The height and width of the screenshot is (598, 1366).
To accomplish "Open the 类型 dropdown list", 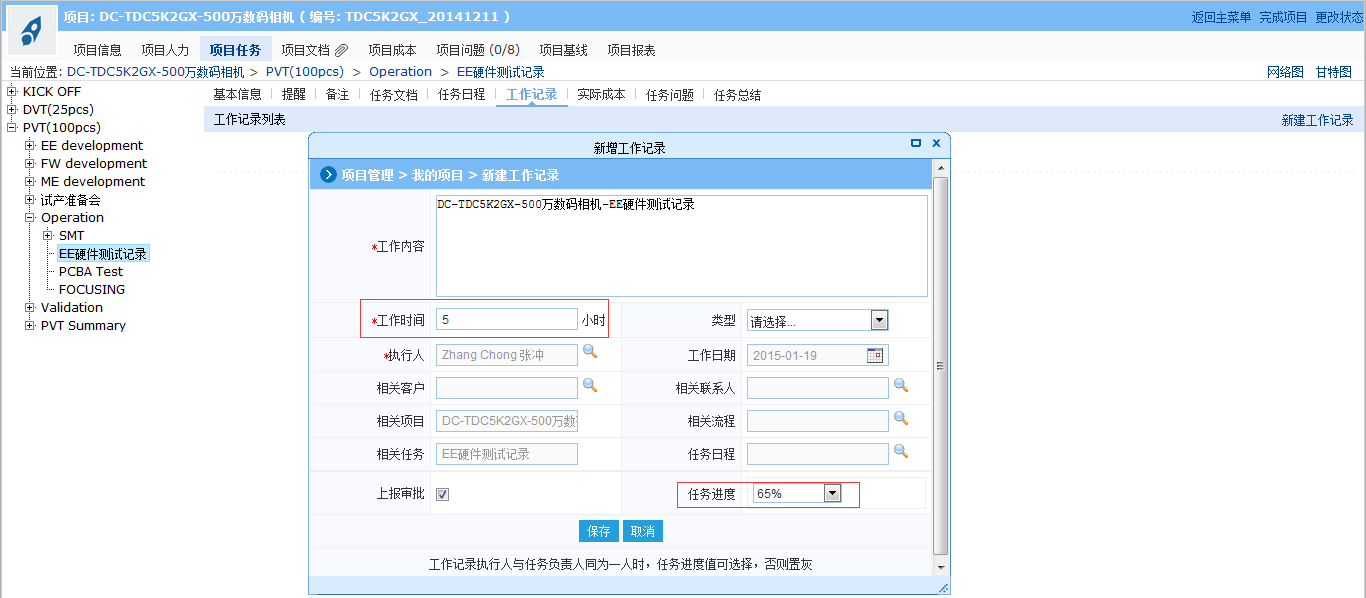I will tap(879, 321).
